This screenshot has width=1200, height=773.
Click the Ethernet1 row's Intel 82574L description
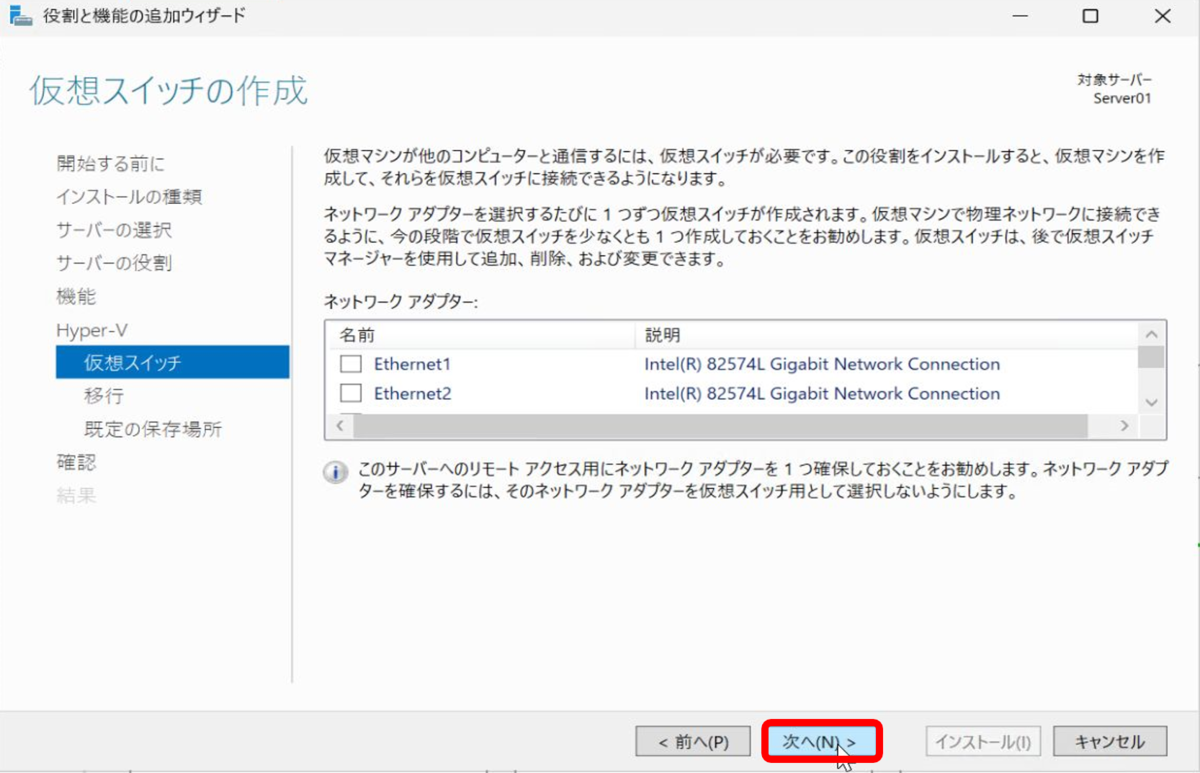point(822,364)
